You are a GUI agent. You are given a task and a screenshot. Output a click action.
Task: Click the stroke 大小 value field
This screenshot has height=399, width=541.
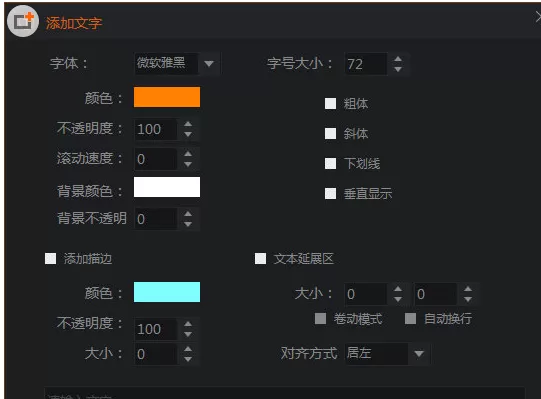156,354
